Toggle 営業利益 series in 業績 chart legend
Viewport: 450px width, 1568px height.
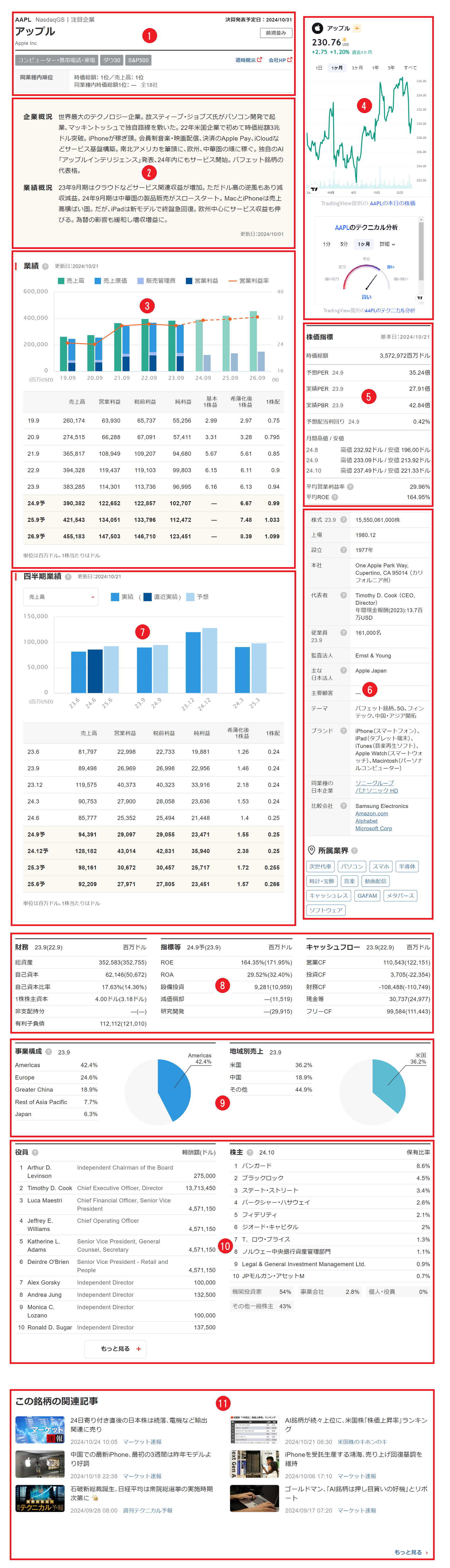(202, 281)
